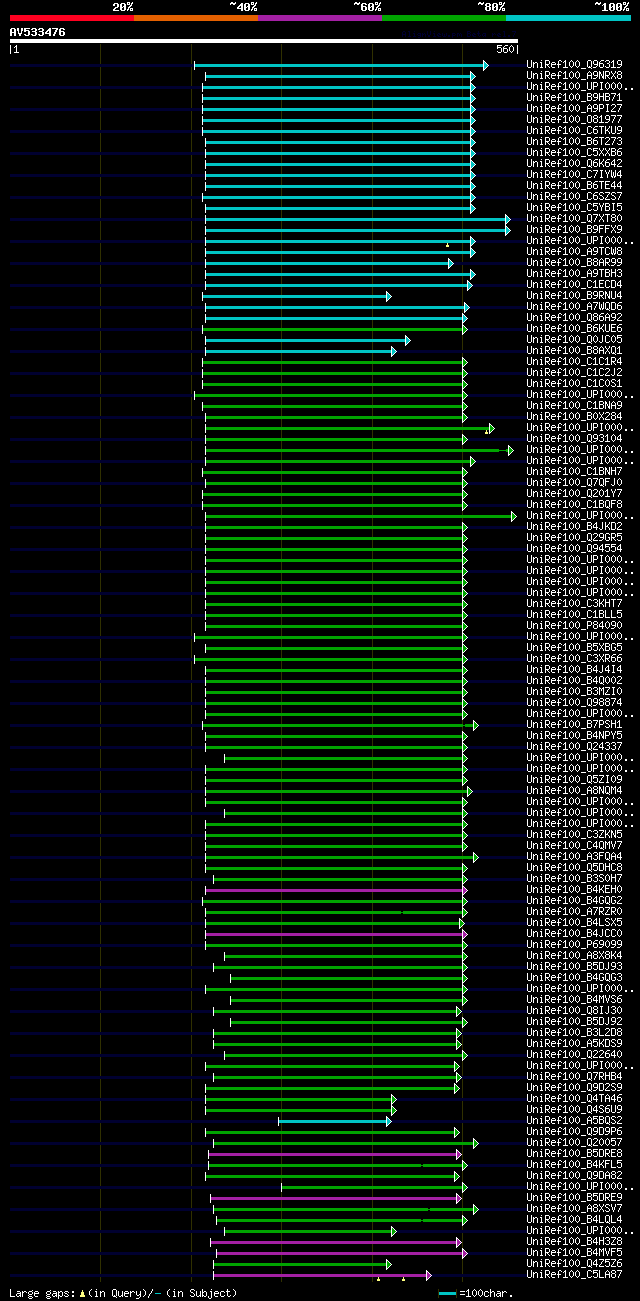Open hit UniRef100_A9NRX8
This screenshot has width=640, height=1301.
click(x=574, y=76)
